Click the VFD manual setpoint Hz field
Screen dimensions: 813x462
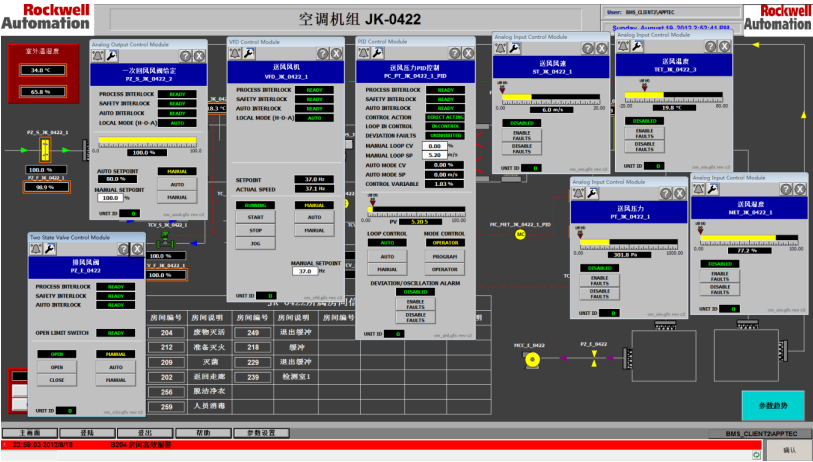pyautogui.click(x=308, y=271)
